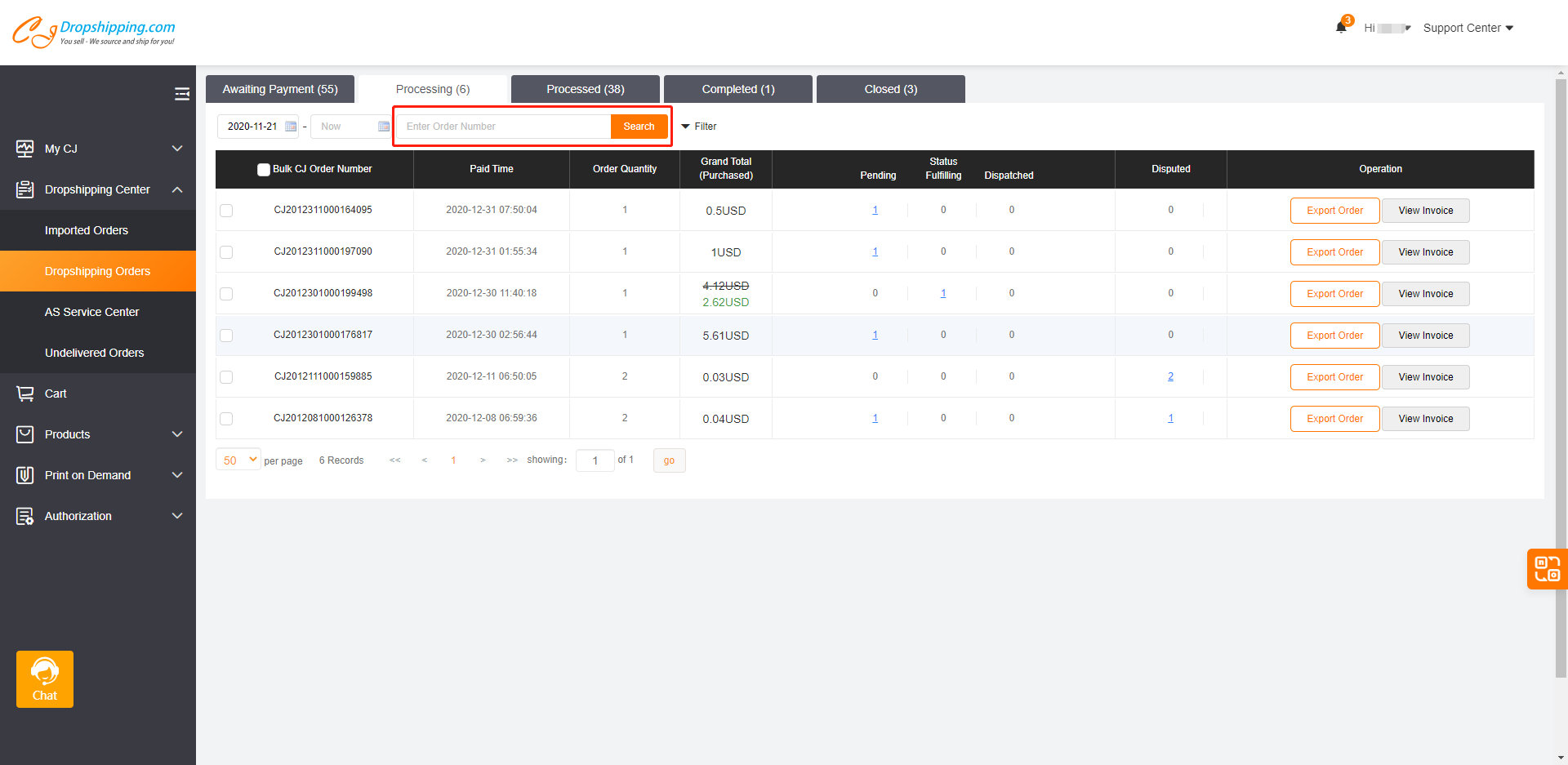Screen dimensions: 1568x765
Task: Click the Cart icon in sidebar
Action: [x=25, y=394]
